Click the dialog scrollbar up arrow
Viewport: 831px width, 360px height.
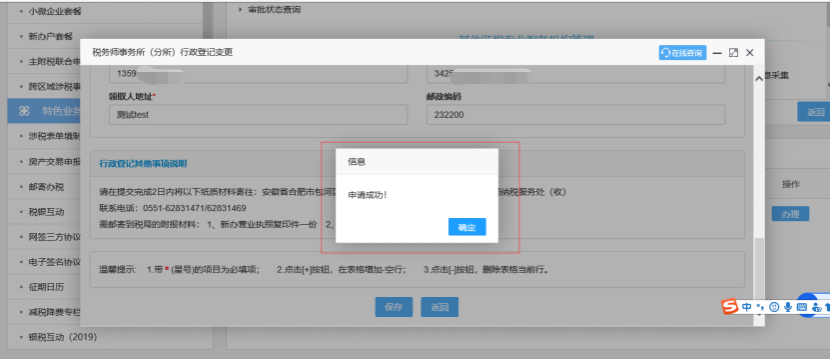pos(759,78)
